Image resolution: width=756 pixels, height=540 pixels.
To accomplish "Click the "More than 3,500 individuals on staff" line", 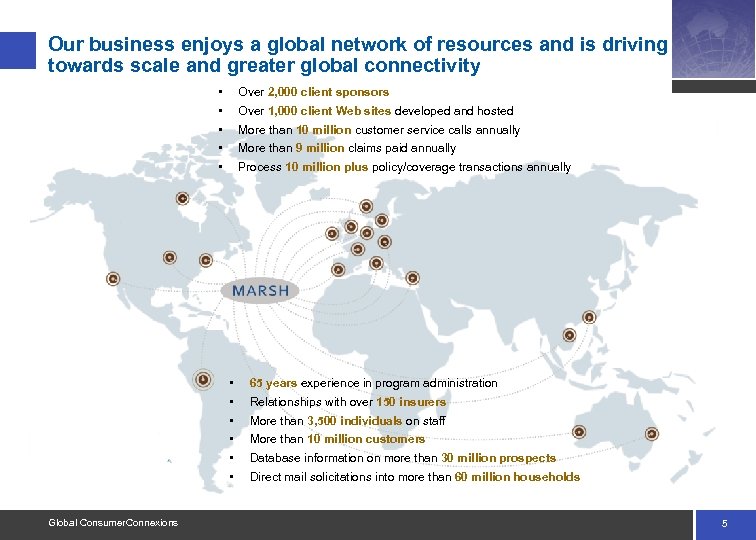I will click(347, 420).
